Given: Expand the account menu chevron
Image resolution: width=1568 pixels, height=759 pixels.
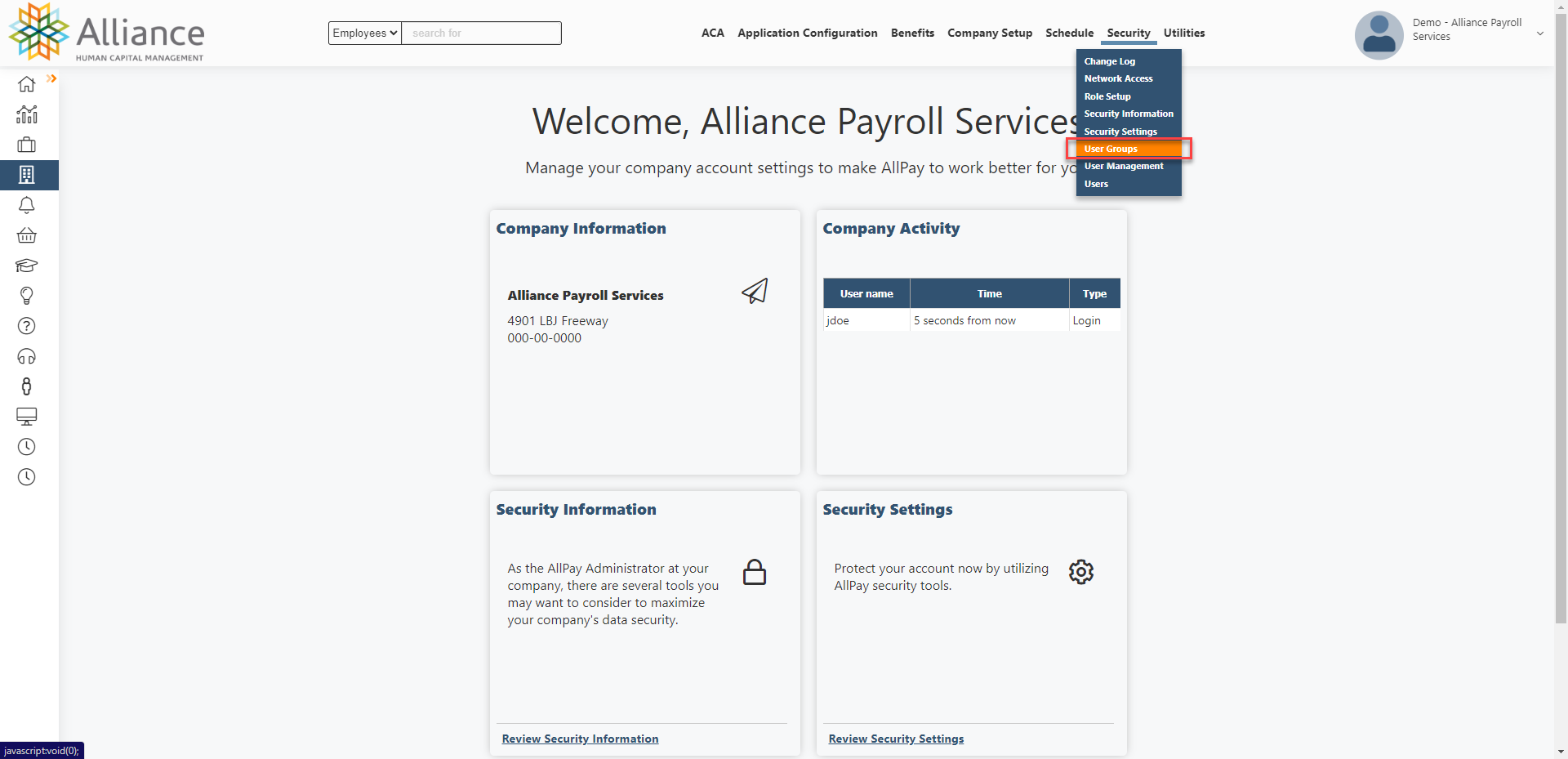Looking at the screenshot, I should pyautogui.click(x=1540, y=33).
